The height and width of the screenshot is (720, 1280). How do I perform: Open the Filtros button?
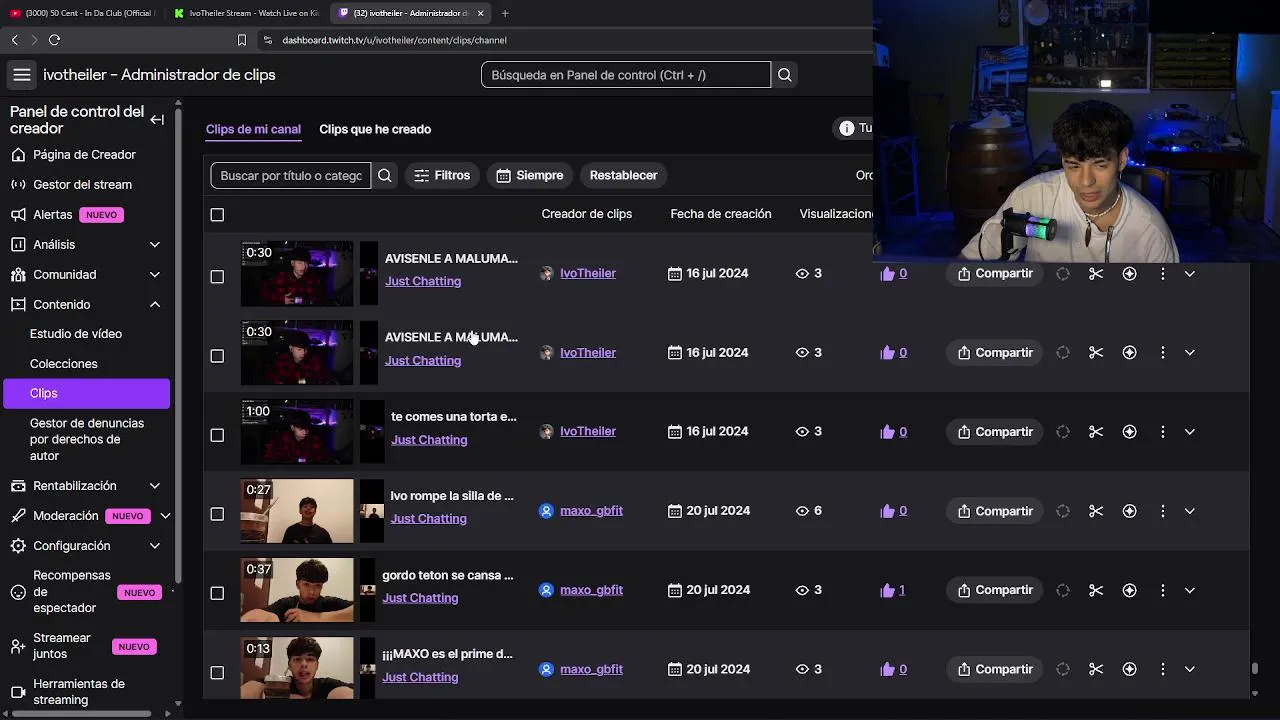pos(442,176)
